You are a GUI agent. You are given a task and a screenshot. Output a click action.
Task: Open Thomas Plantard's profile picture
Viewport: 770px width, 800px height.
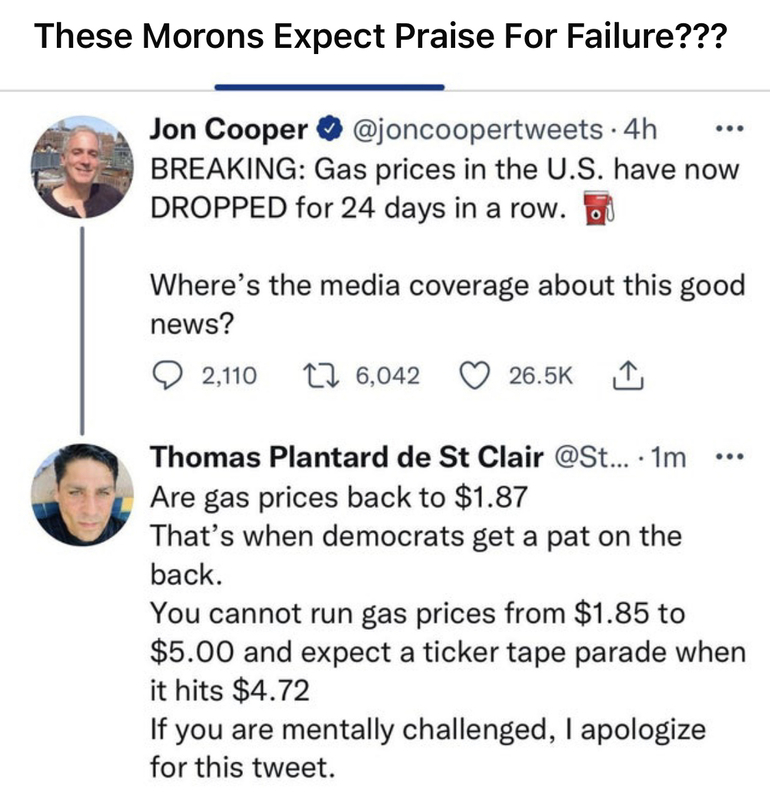pos(82,494)
